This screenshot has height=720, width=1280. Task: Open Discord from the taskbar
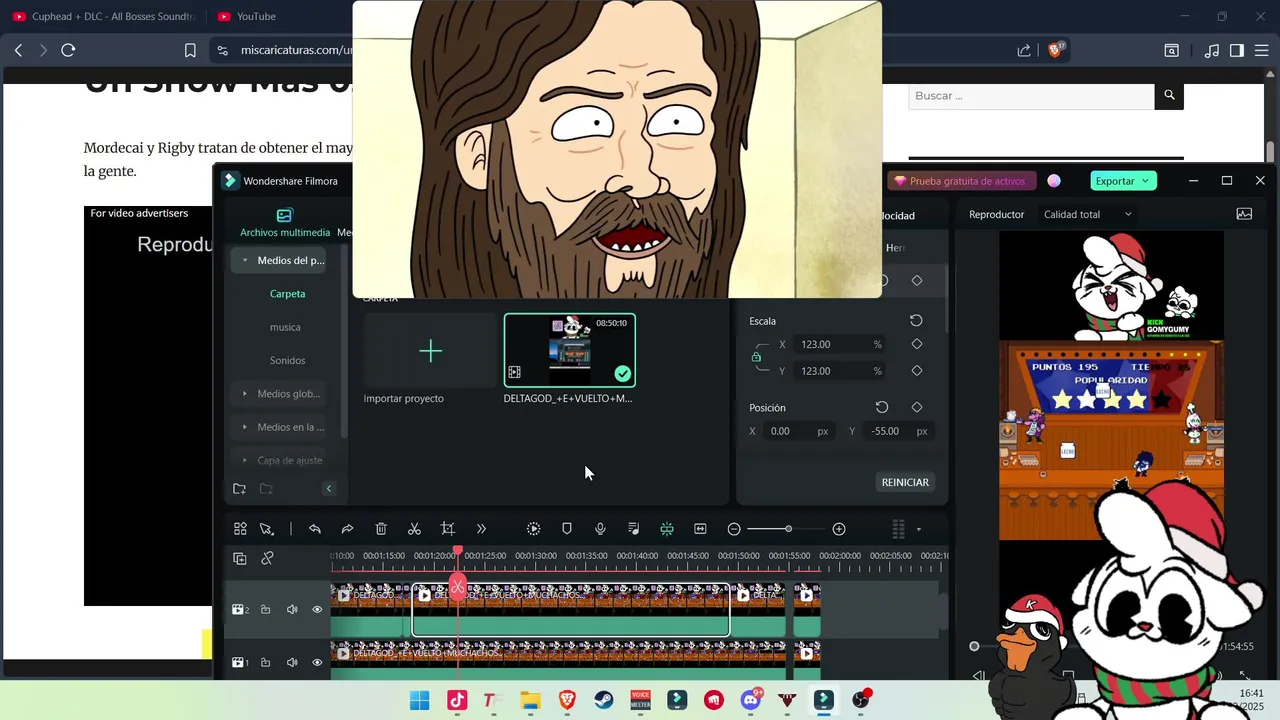[x=751, y=700]
